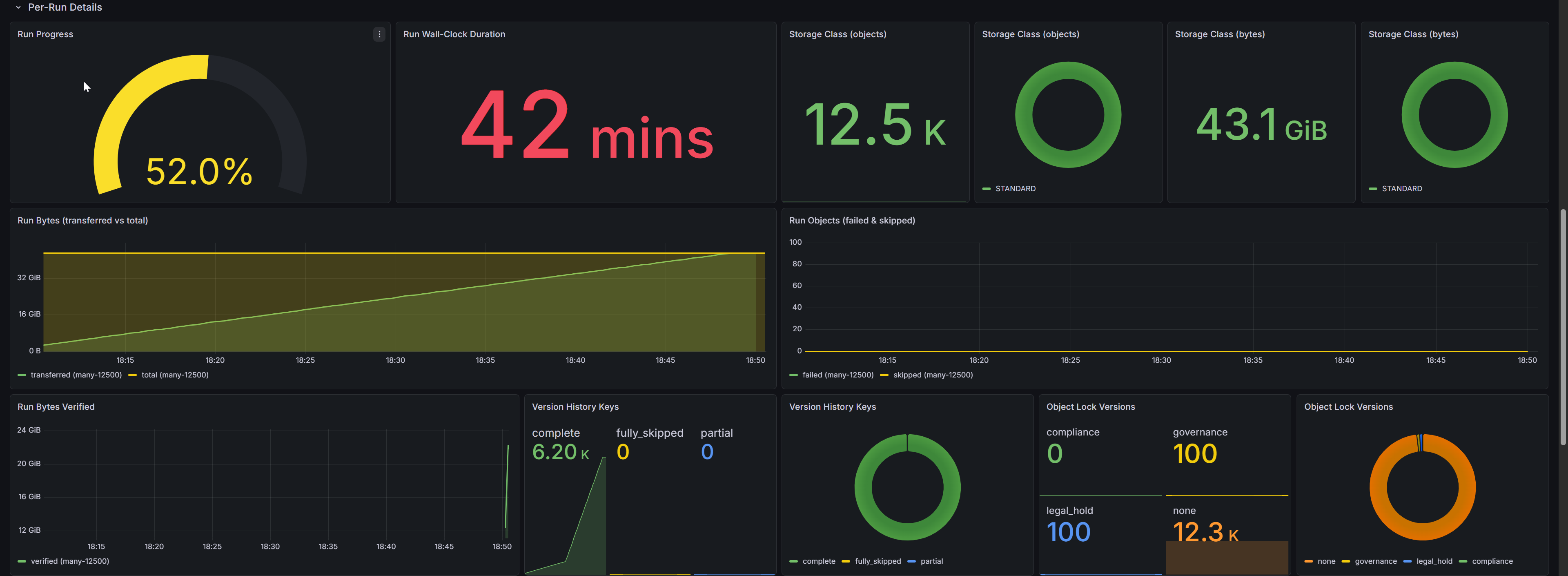
Task: Open the Run Progress panel menu icon
Action: pos(379,34)
